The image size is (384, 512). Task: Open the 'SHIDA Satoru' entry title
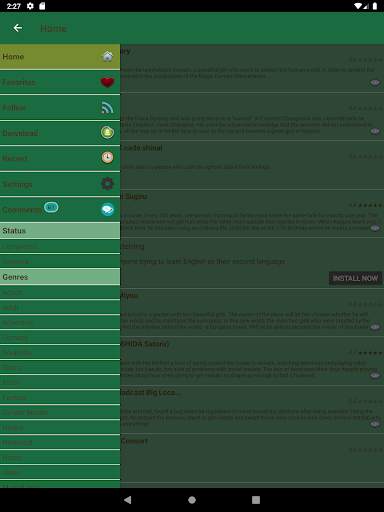145,344
